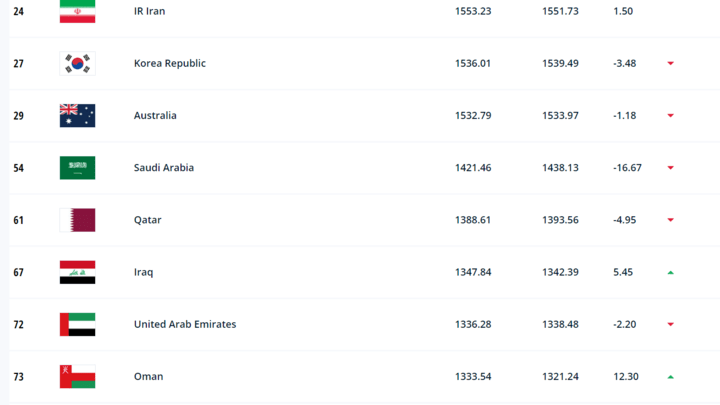Open the Saudi Arabia team link

tap(163, 168)
